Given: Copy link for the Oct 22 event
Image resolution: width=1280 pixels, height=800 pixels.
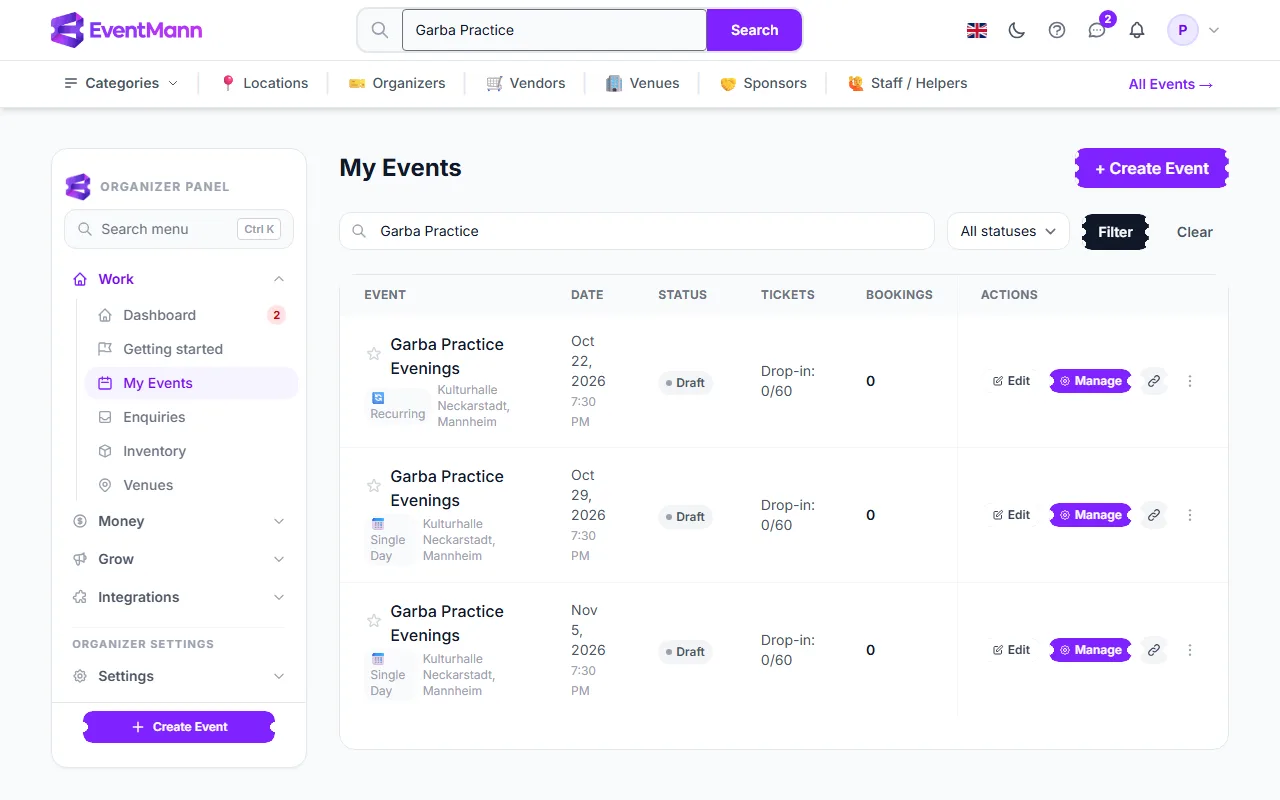Looking at the screenshot, I should (1154, 381).
